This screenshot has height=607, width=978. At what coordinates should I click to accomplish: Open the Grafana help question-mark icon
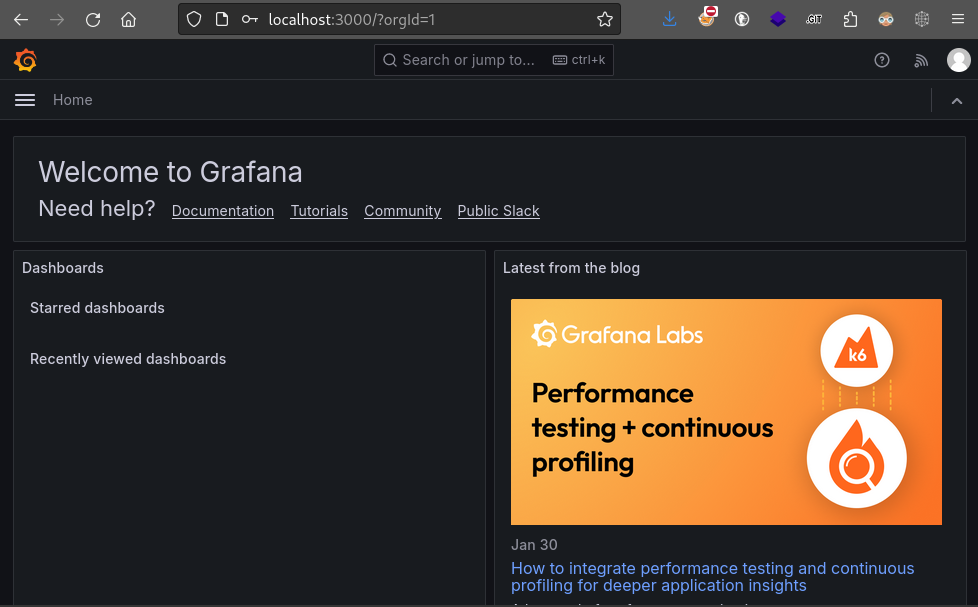pyautogui.click(x=881, y=60)
